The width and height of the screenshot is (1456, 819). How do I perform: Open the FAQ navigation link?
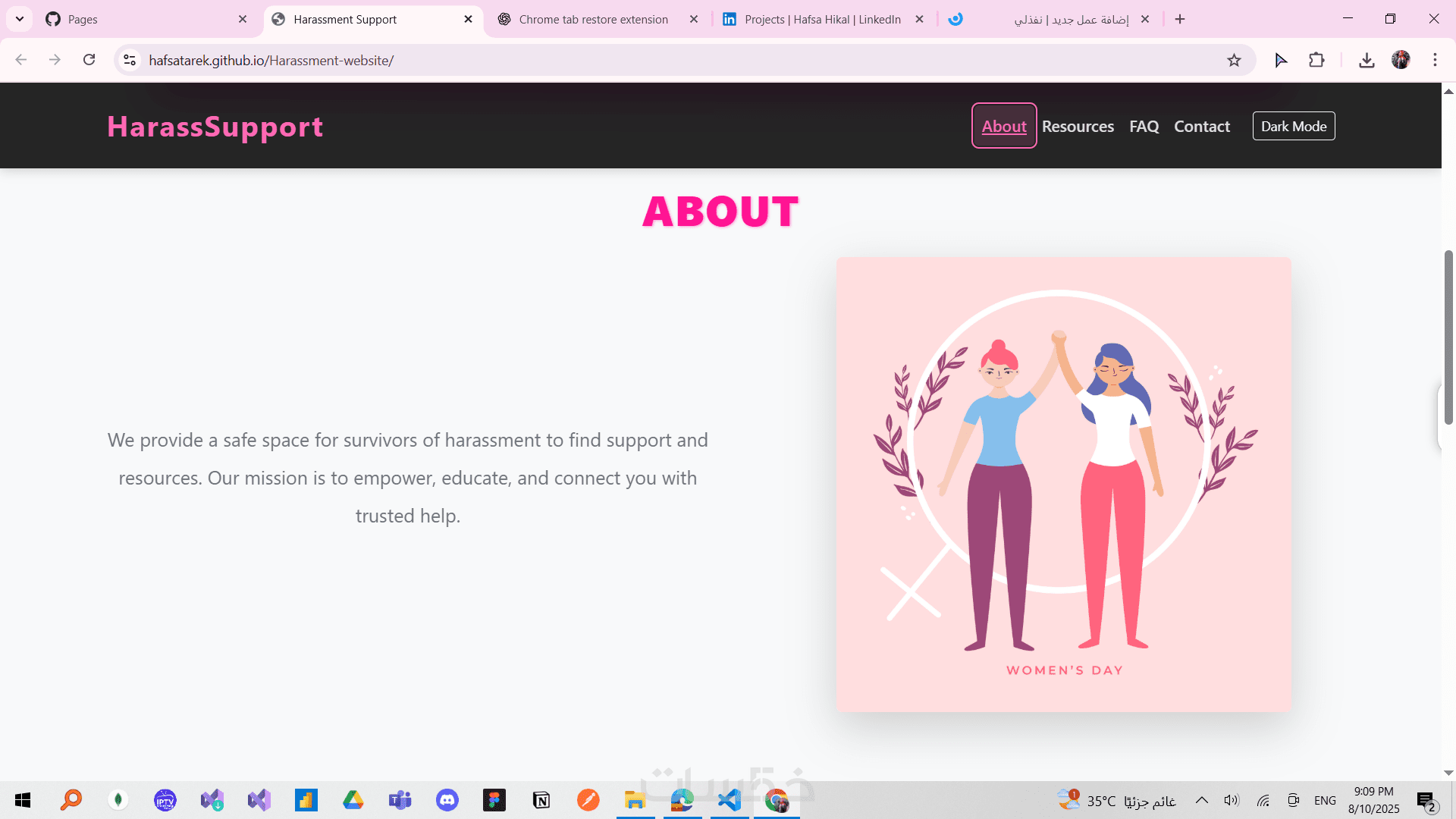pos(1144,127)
